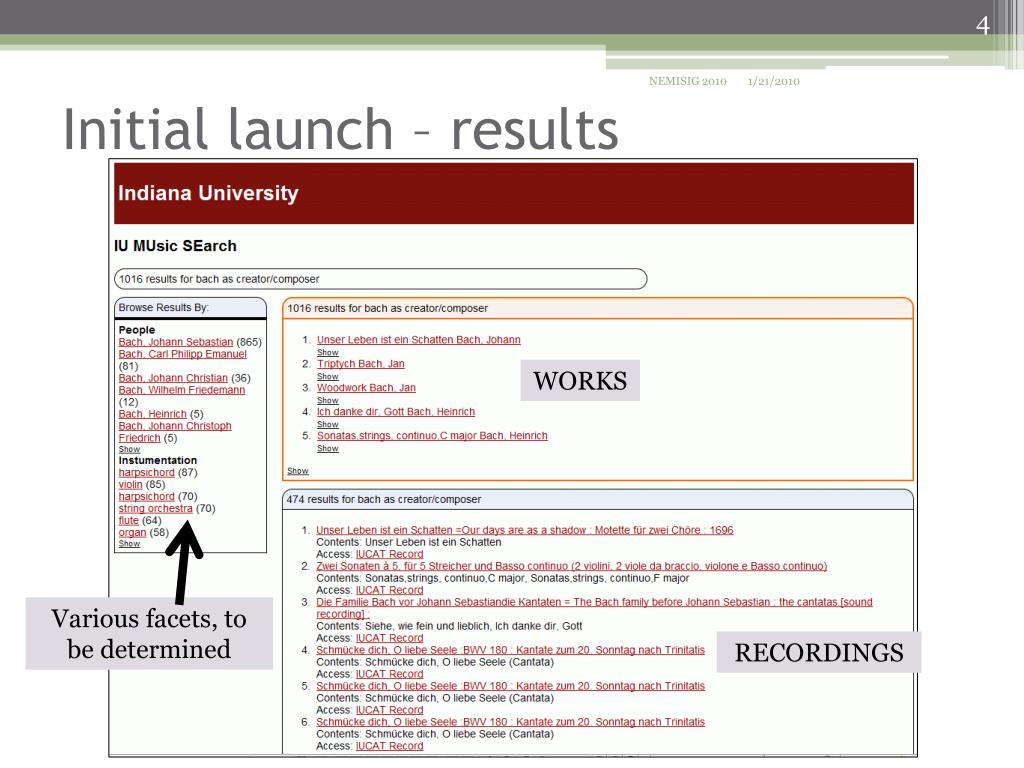
Task: Open the Woodwork Bach, Jan work
Action: coord(366,388)
